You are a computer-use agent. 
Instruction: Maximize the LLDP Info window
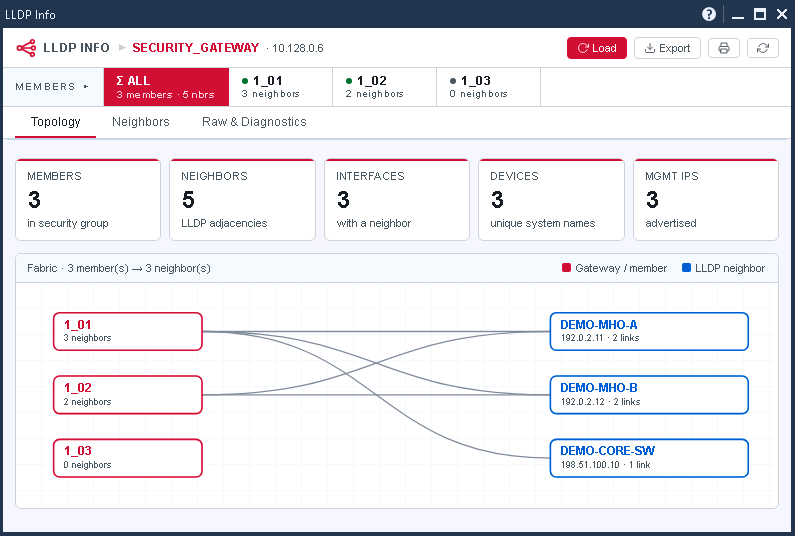pyautogui.click(x=760, y=14)
